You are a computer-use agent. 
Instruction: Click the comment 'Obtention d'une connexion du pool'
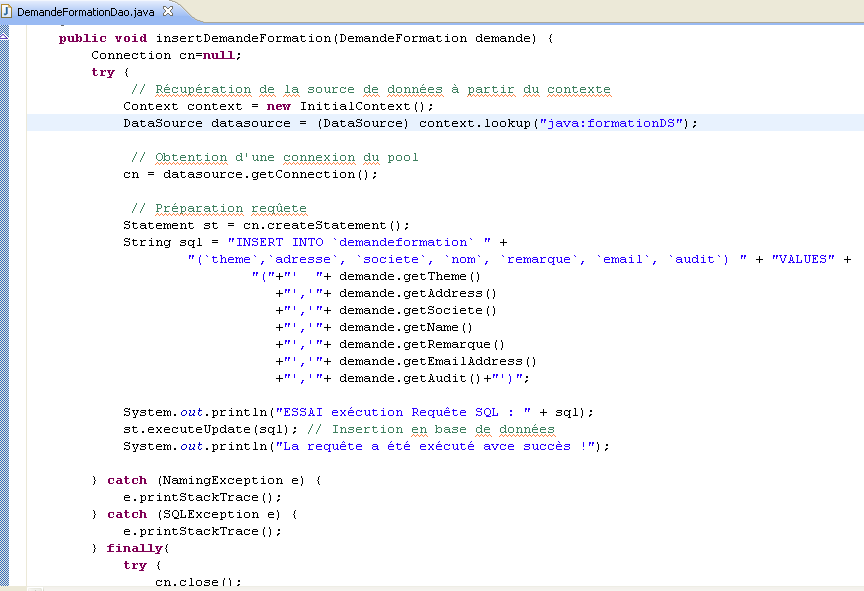point(275,157)
